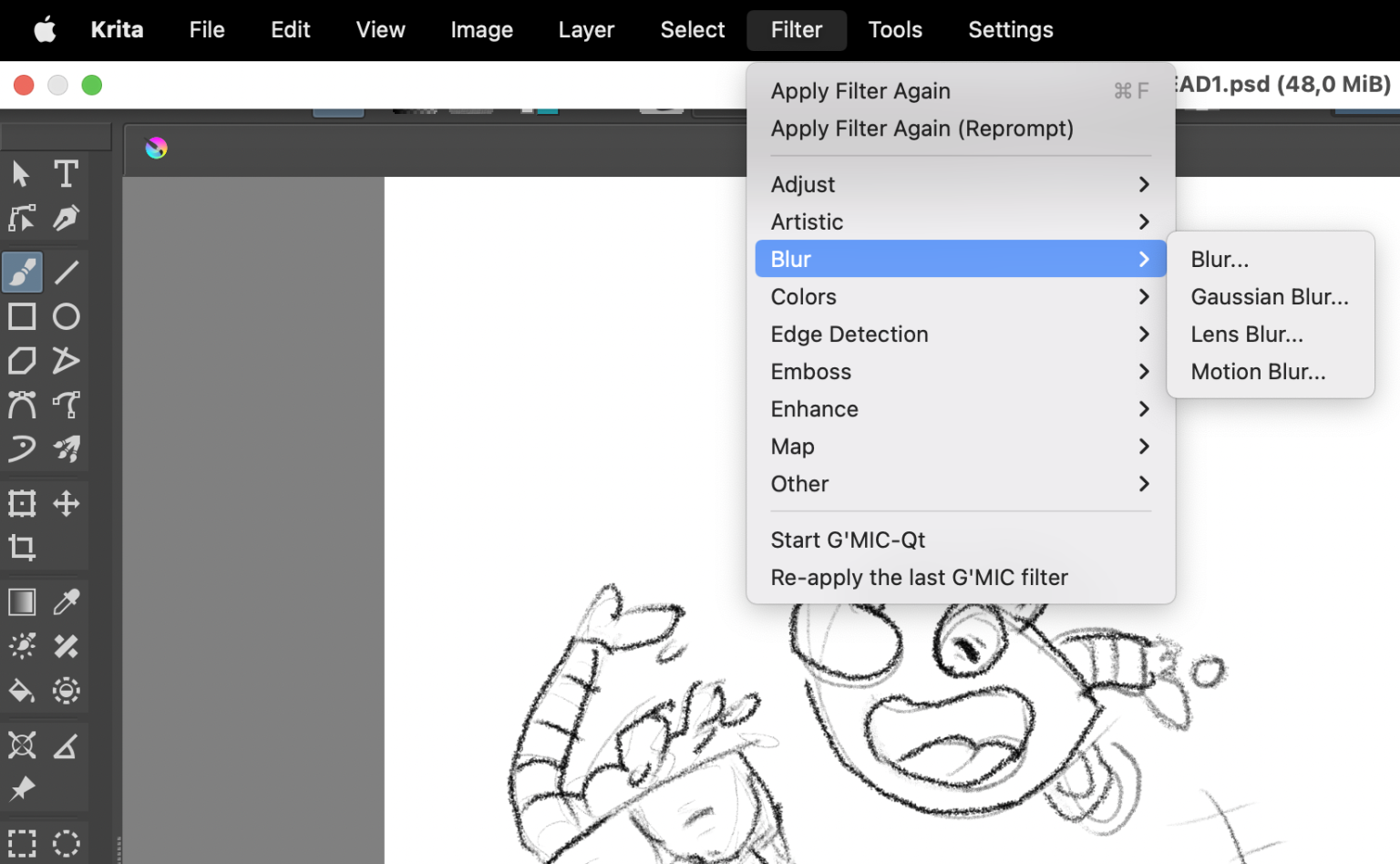Screen dimensions: 1400x864
Task: Apply the Gaussian Blur filter
Action: 1269,296
